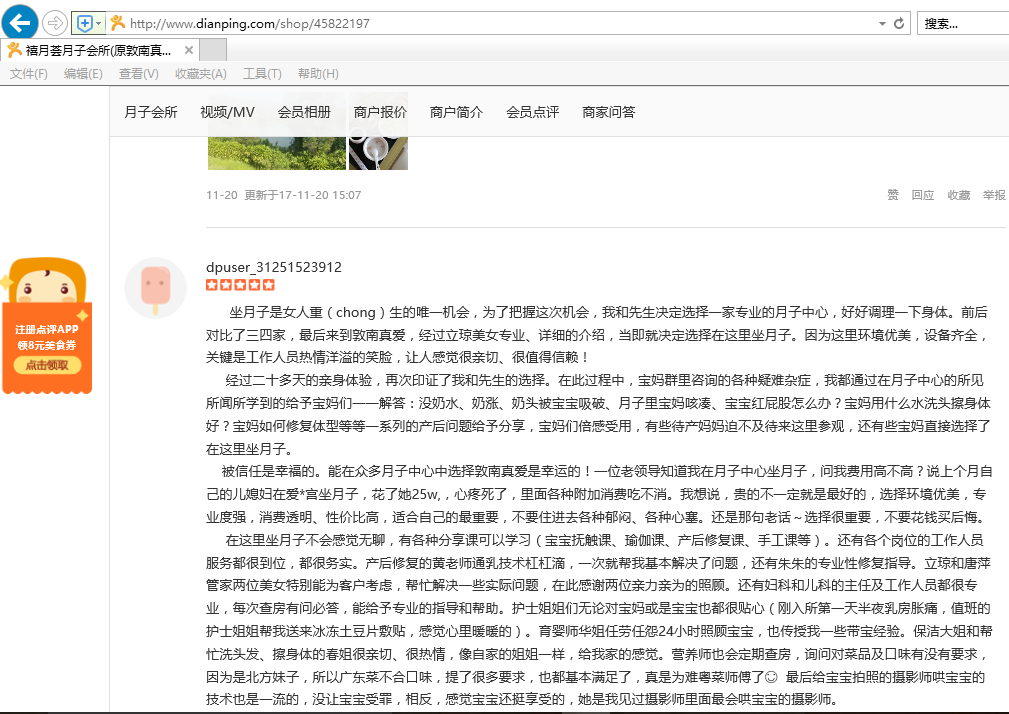Click the reviewer's popsicle avatar

[156, 287]
